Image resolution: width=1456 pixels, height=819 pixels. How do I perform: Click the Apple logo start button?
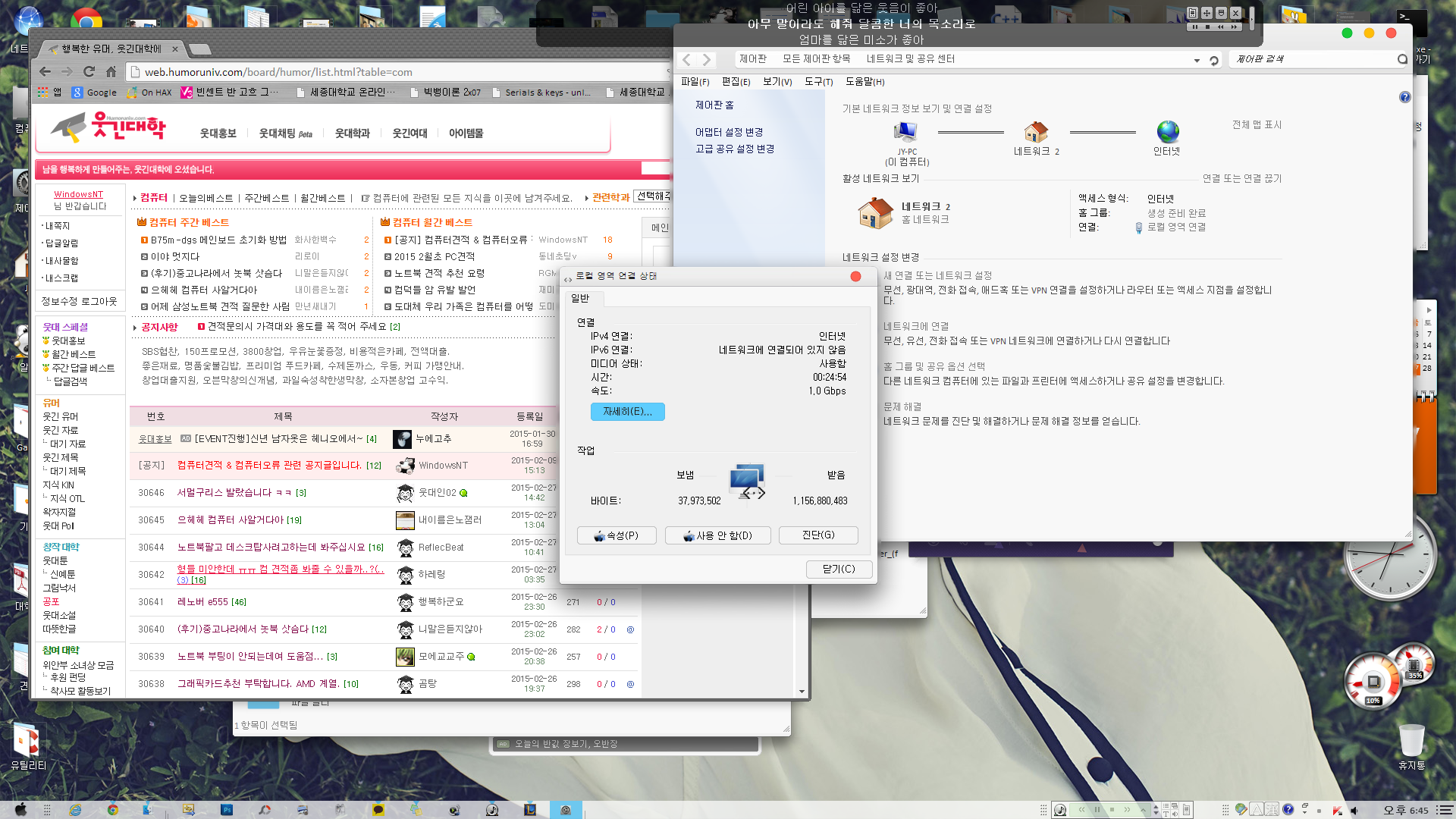tap(20, 809)
